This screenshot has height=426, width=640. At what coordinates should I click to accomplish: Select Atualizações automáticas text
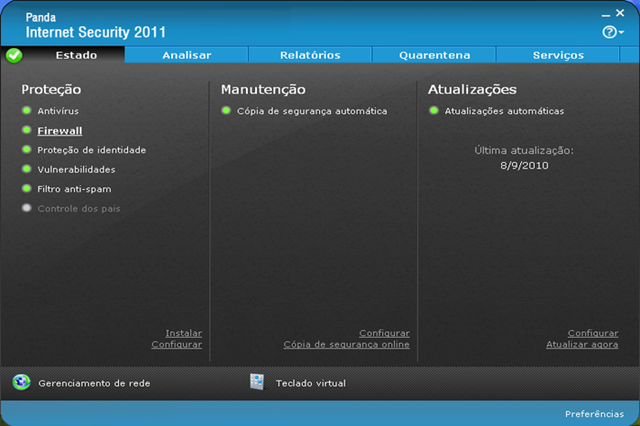point(504,111)
